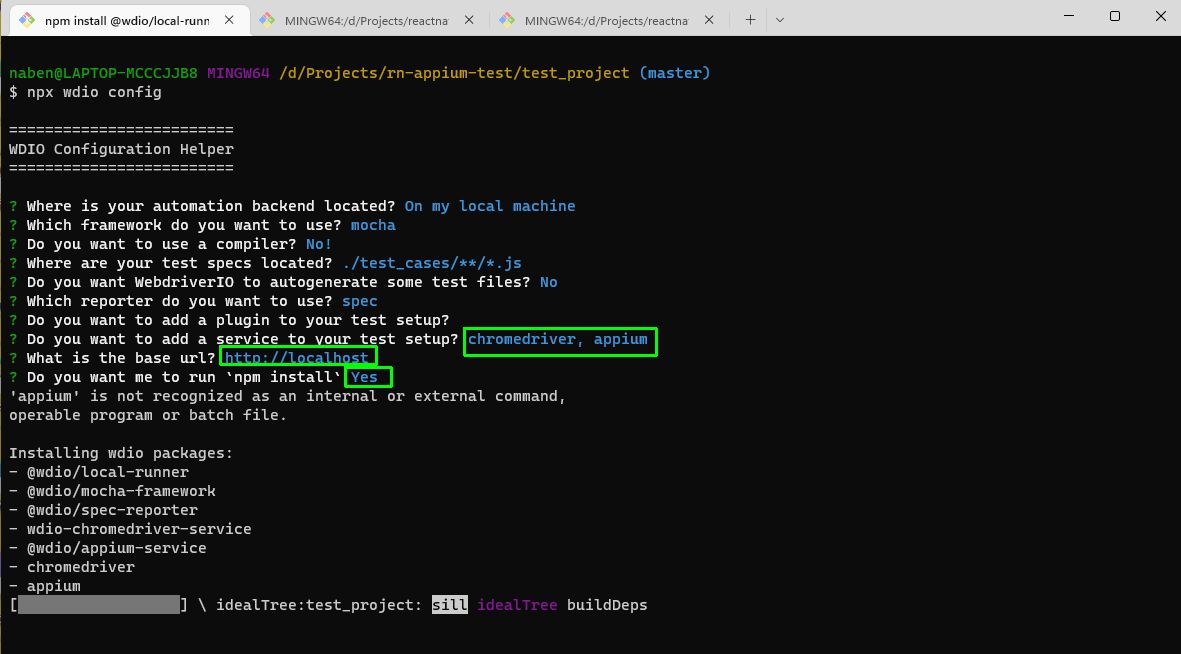Click the 'Yes' npm install answer
This screenshot has width=1181, height=654.
point(365,377)
